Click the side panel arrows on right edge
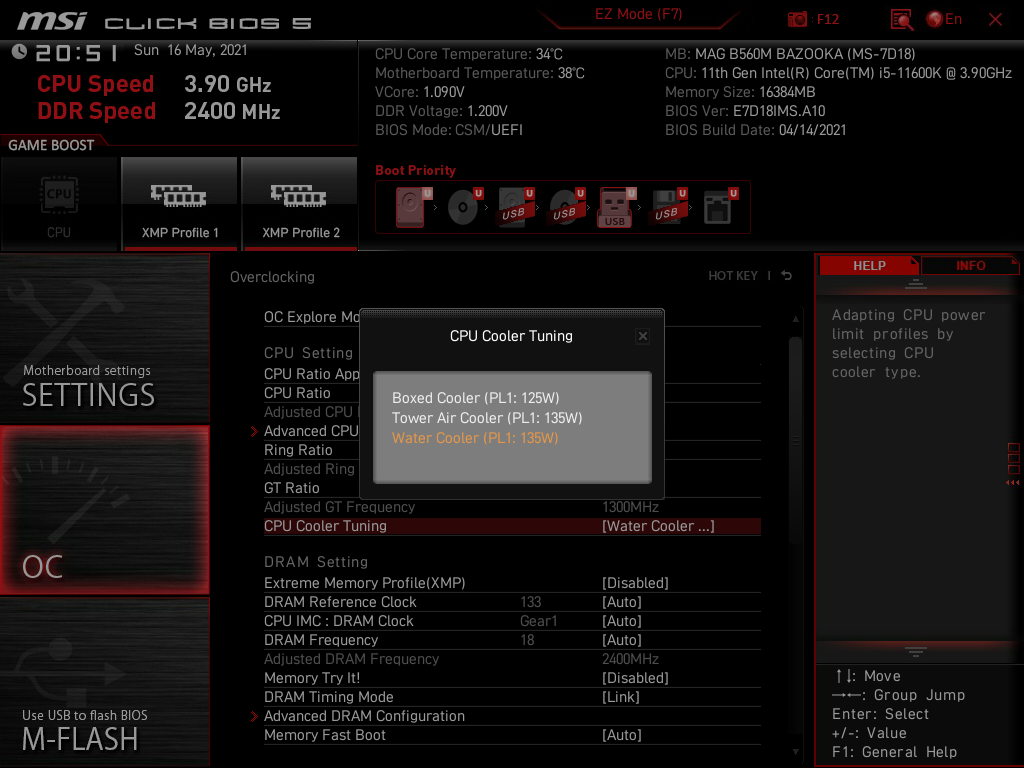Image resolution: width=1024 pixels, height=768 pixels. (x=1013, y=483)
